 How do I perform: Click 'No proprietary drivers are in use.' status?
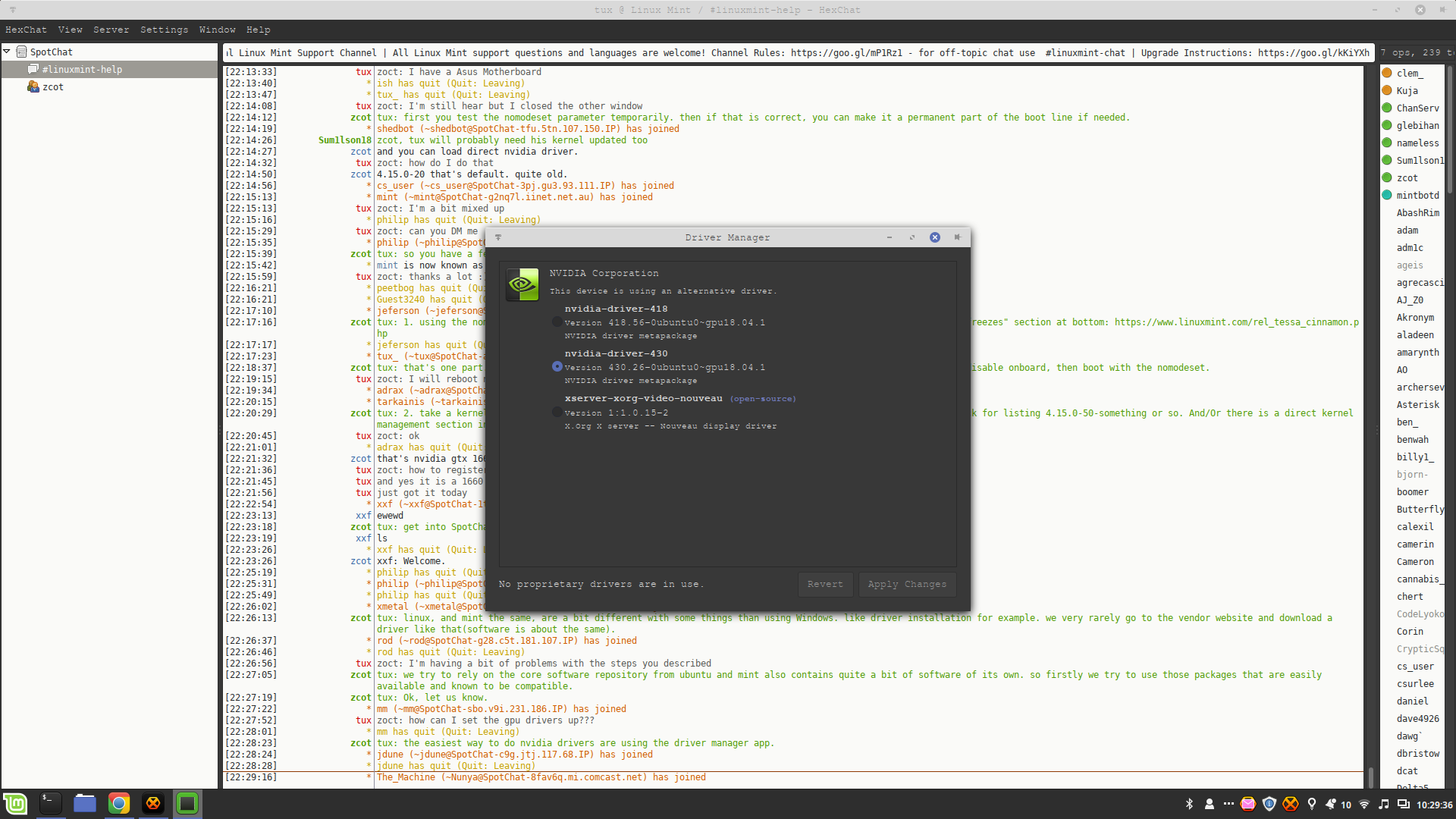601,584
